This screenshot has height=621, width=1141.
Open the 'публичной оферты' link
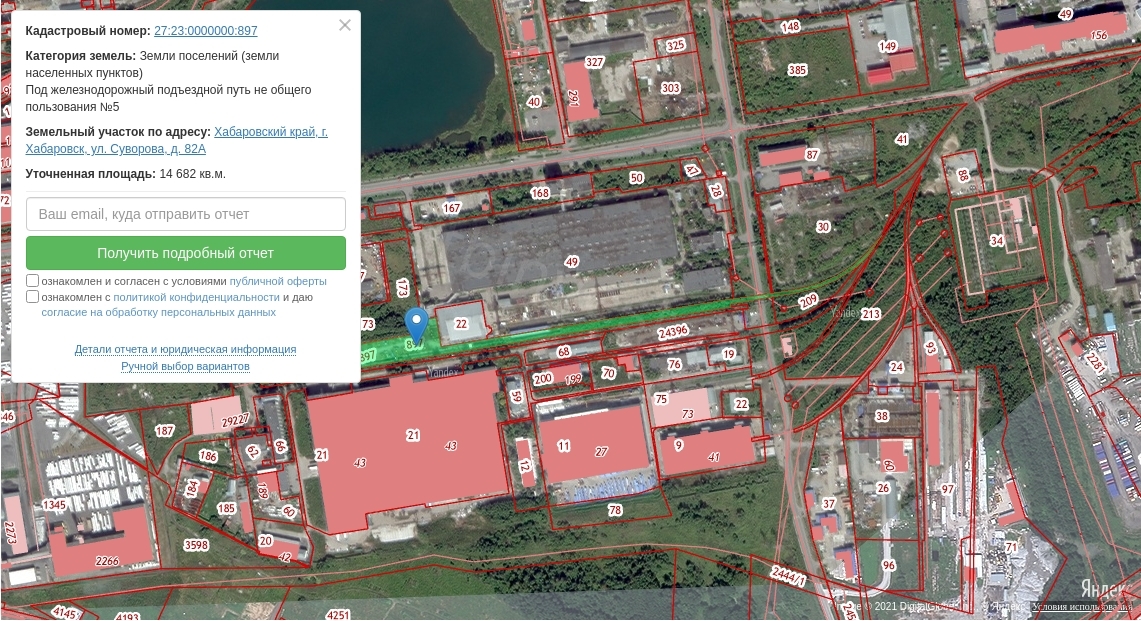pos(278,281)
